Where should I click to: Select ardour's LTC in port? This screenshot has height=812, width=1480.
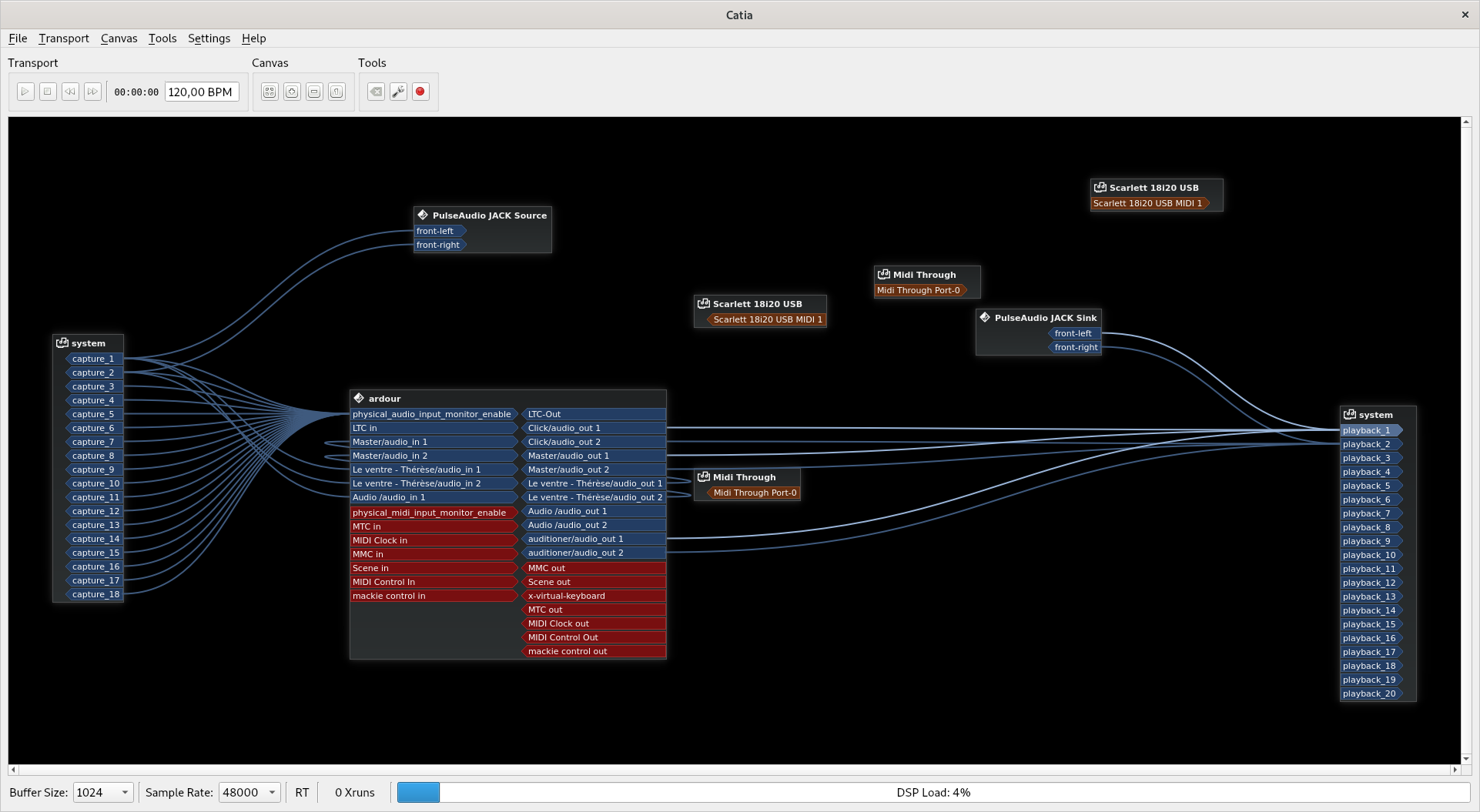coord(434,428)
